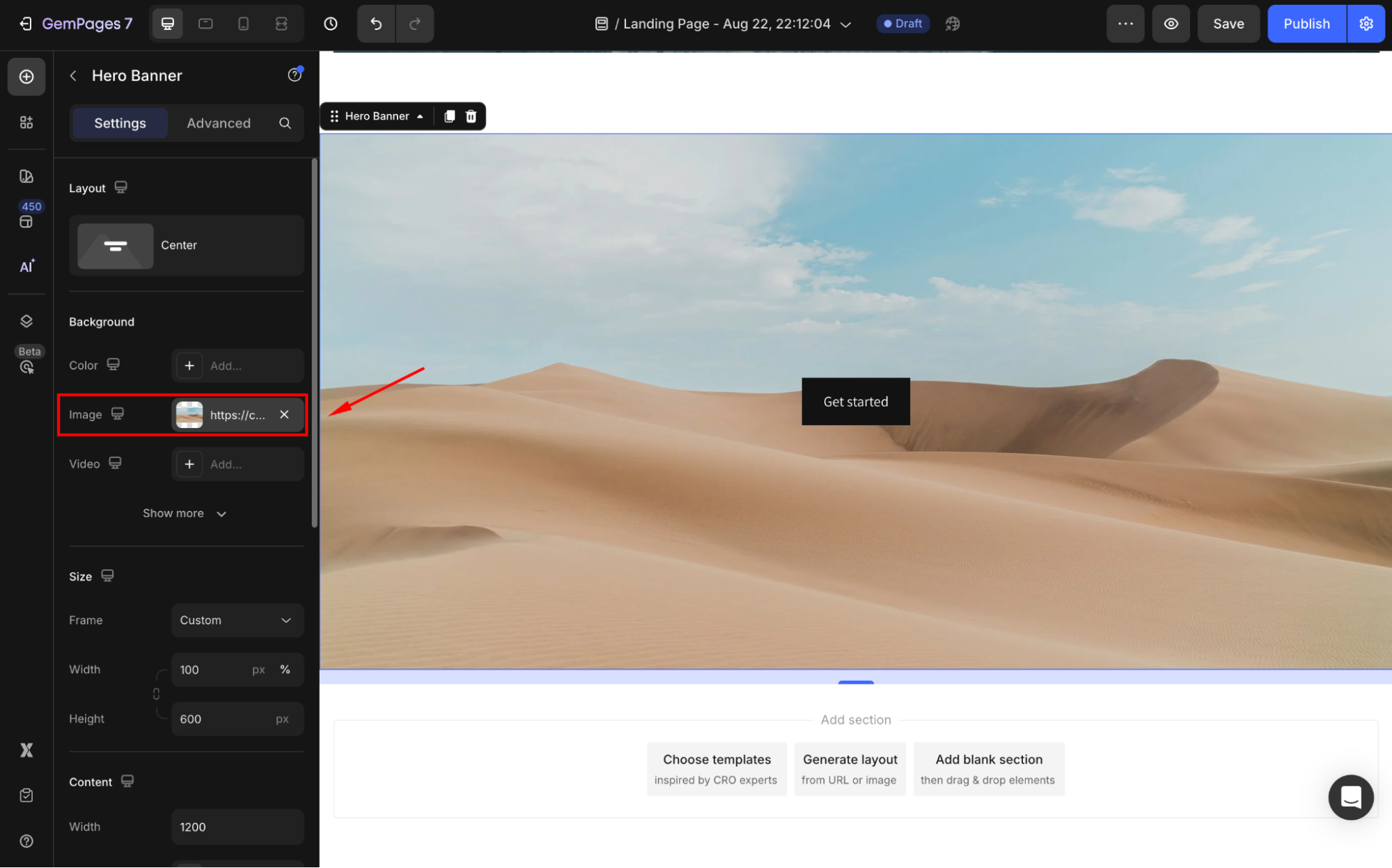This screenshot has width=1392, height=868.
Task: Open the Frame Custom dropdown
Action: click(237, 620)
